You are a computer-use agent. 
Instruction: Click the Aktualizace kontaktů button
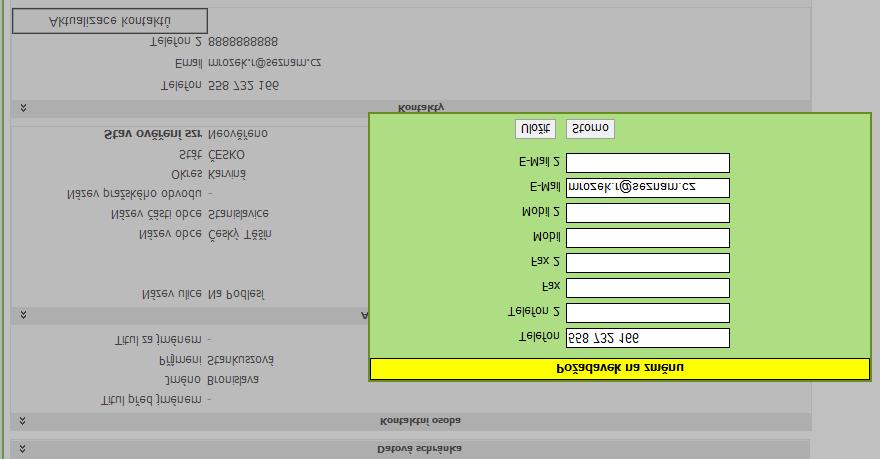[x=110, y=21]
